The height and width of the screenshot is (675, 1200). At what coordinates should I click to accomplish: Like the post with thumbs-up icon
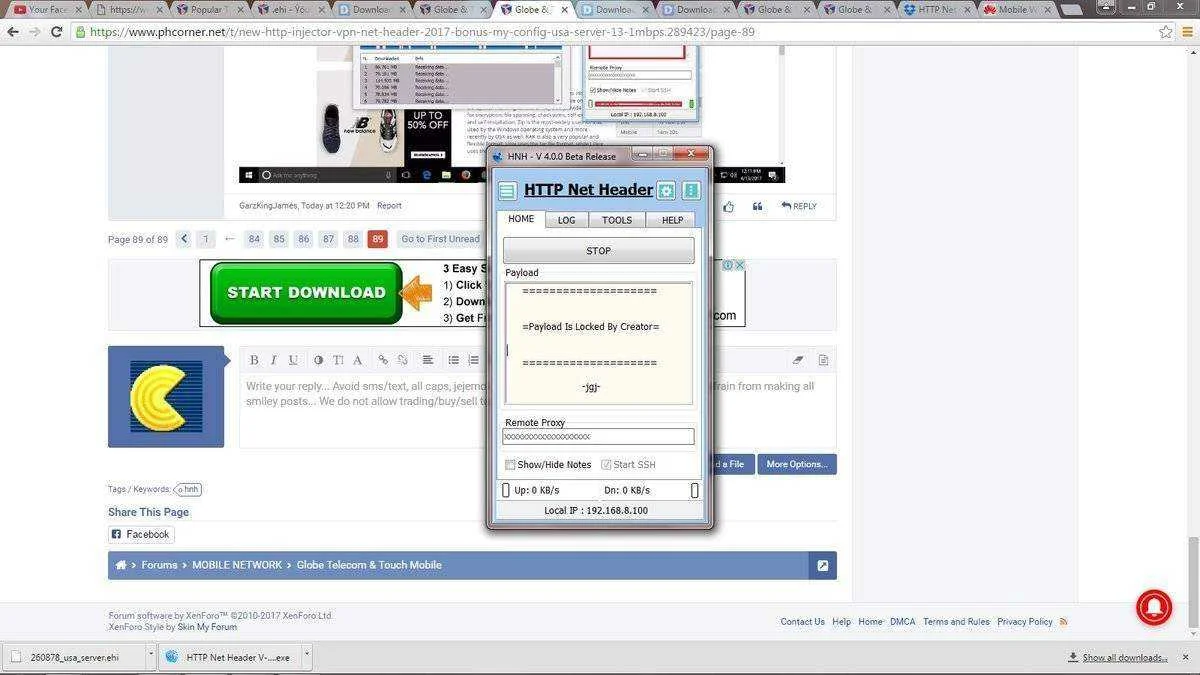(728, 206)
